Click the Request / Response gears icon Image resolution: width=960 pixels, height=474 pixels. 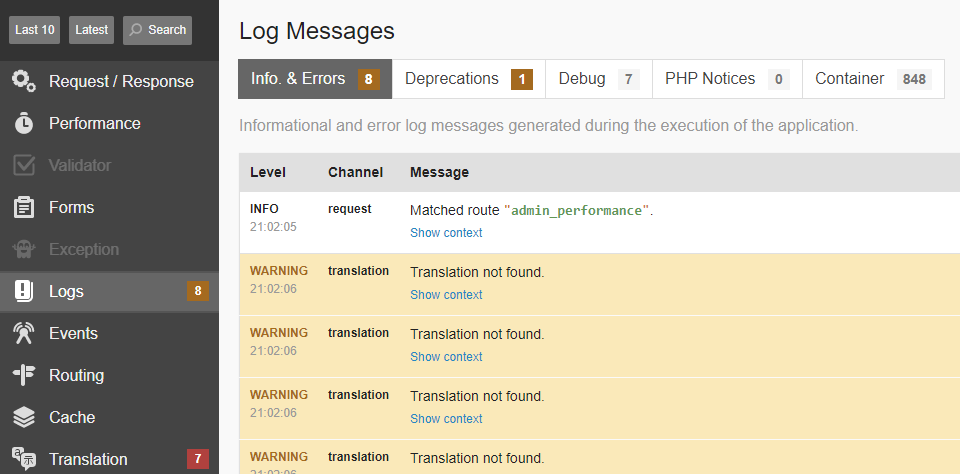pyautogui.click(x=24, y=81)
